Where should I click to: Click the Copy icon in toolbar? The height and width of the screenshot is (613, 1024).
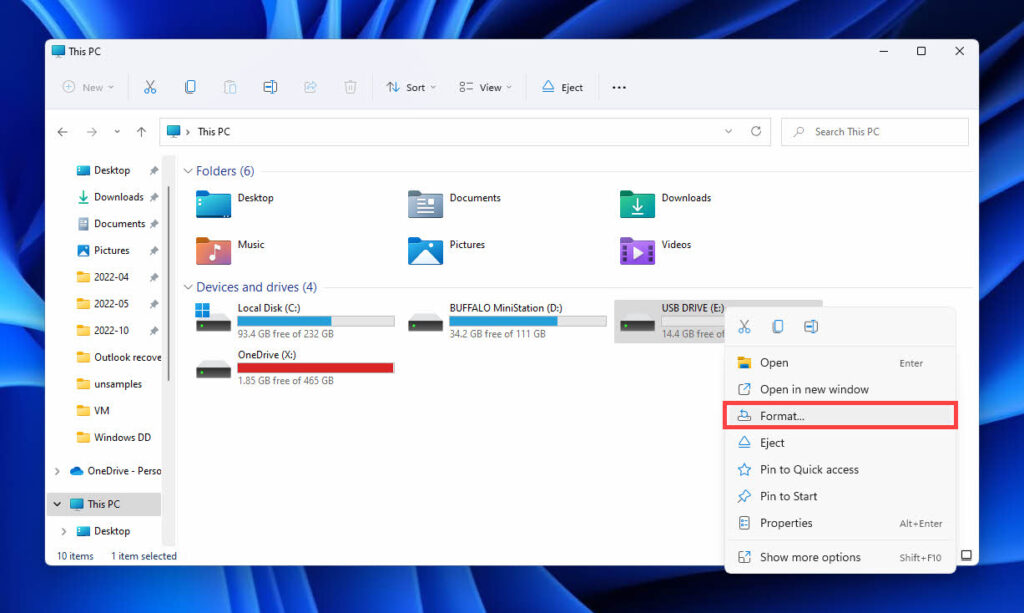[190, 87]
